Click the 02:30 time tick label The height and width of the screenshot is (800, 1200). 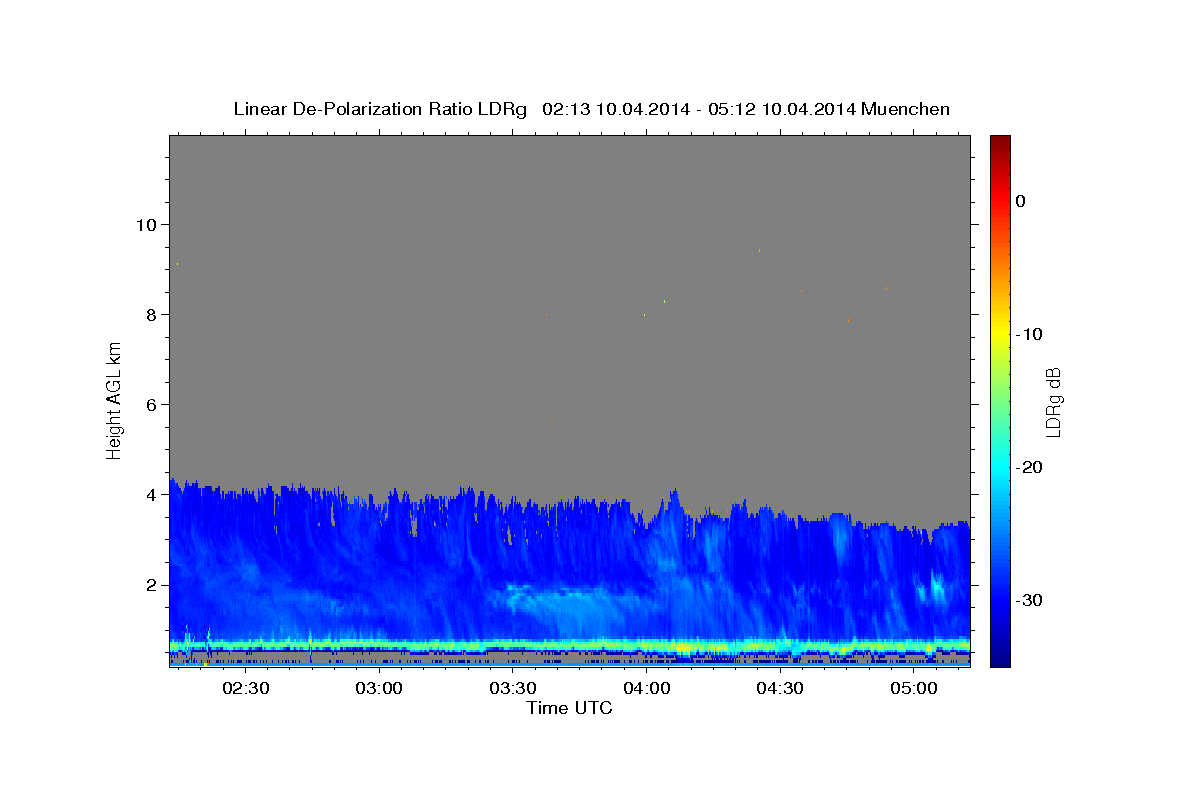(x=246, y=688)
